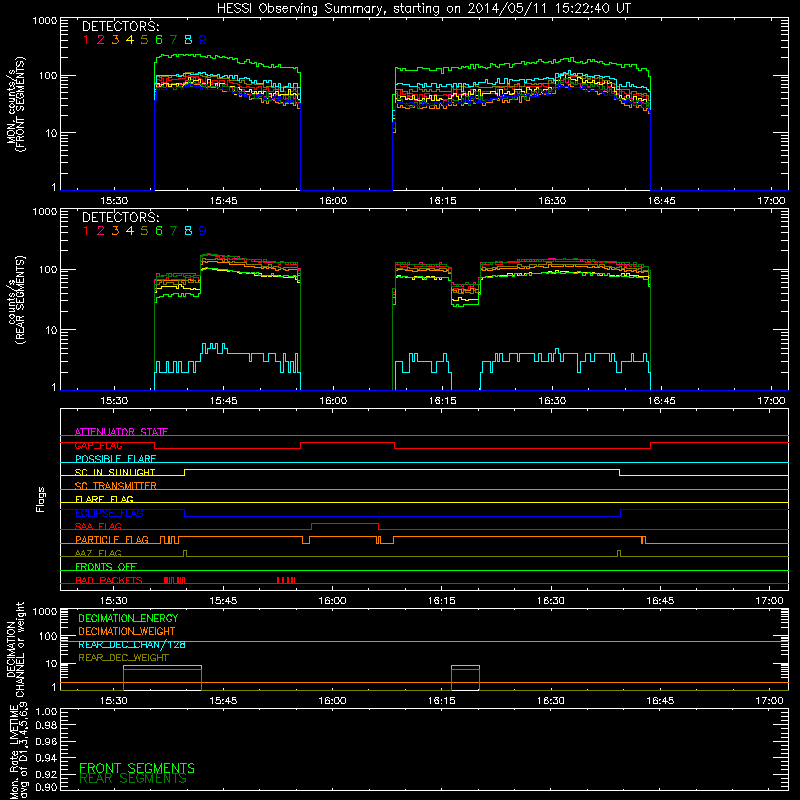
Task: Click the DECIMATION_ENERGY legend entry
Action: [x=128, y=618]
